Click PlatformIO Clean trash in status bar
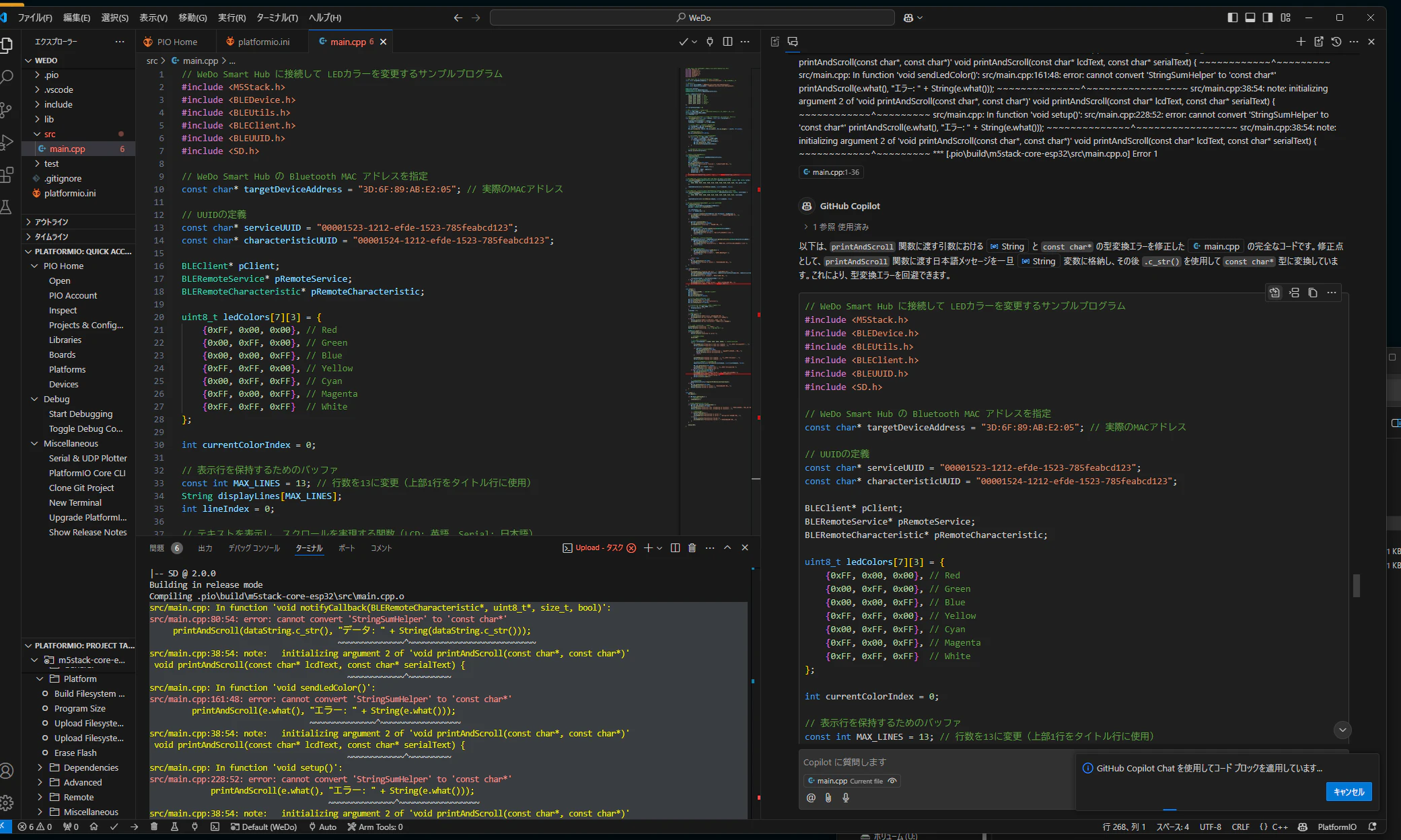 (x=154, y=827)
